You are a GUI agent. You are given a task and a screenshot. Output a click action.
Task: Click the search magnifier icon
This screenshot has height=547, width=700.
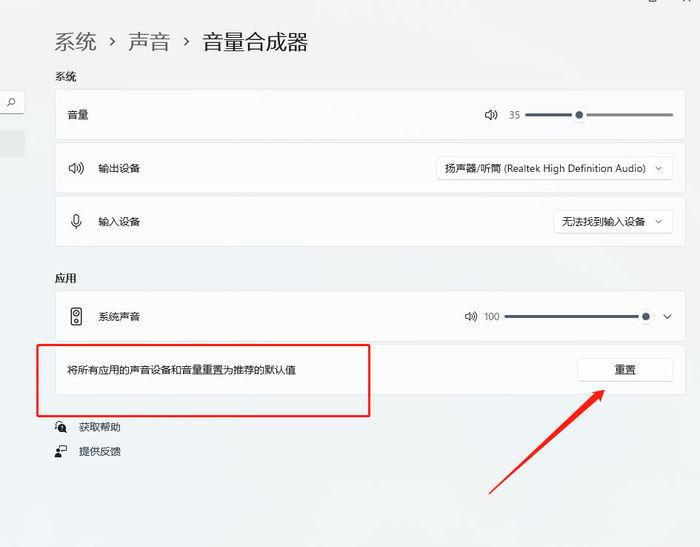[x=11, y=102]
